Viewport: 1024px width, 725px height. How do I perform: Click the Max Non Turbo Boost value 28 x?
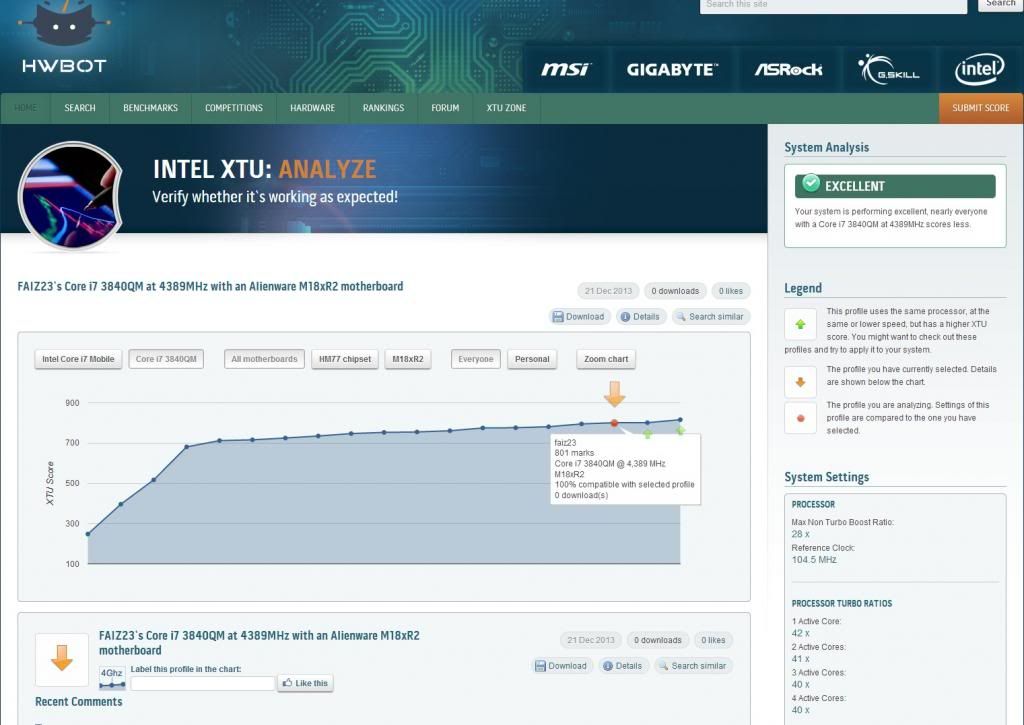click(x=801, y=534)
